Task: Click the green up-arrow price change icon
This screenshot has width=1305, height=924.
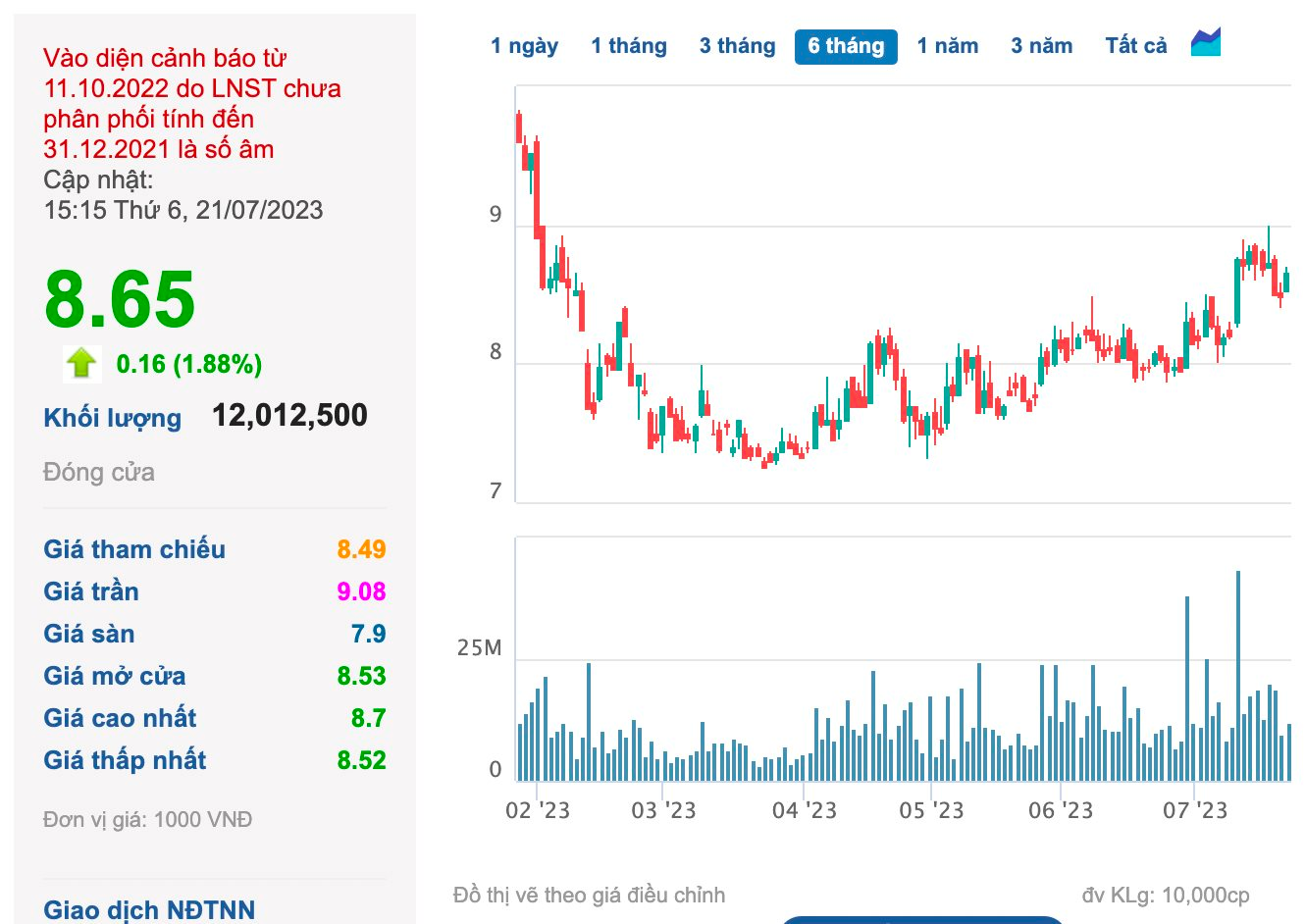Action: (x=81, y=364)
